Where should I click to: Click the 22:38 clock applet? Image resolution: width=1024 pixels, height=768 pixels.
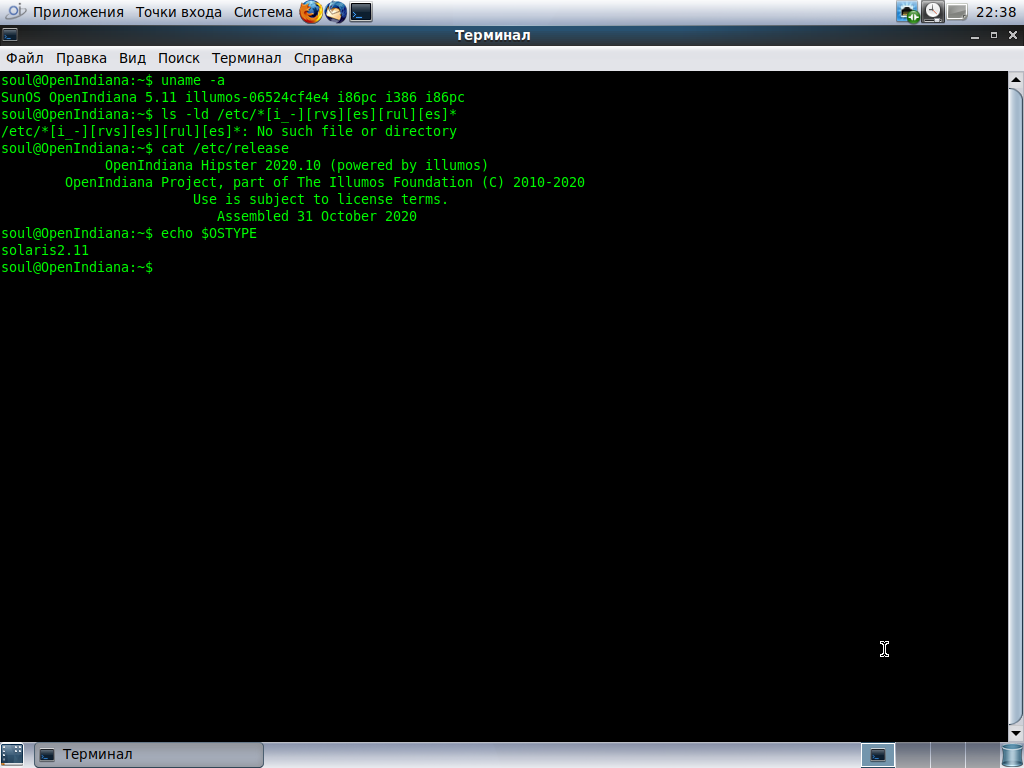click(x=995, y=12)
